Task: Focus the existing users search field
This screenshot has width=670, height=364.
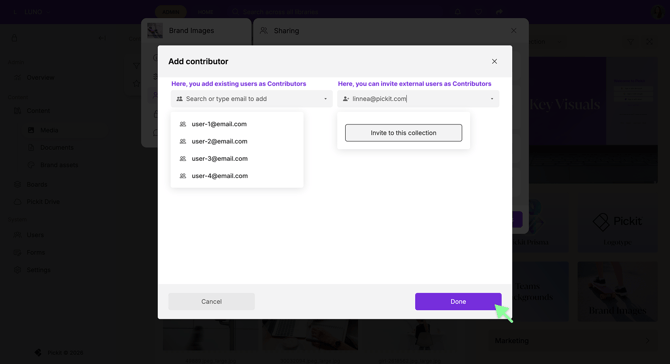Action: (x=251, y=99)
